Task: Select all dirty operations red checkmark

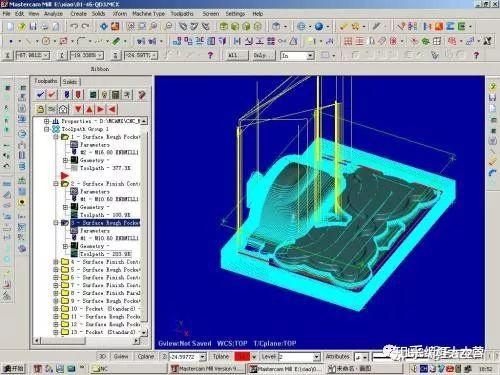Action: pyautogui.click(x=51, y=95)
